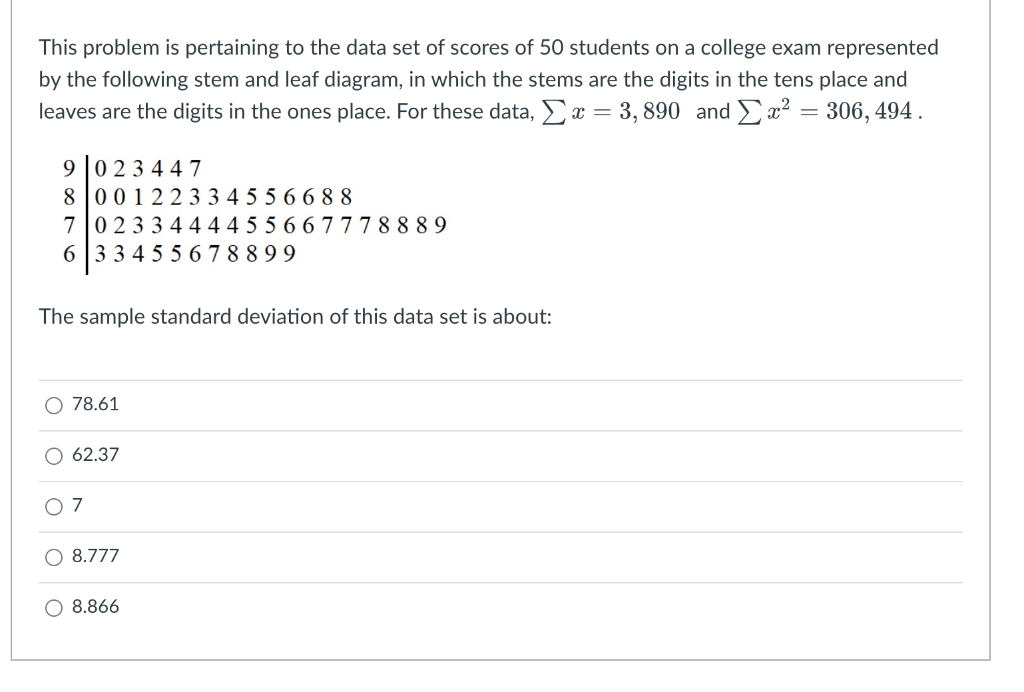Click the stem 6 leaf row
Viewport: 1024px width, 692px height.
(x=179, y=253)
